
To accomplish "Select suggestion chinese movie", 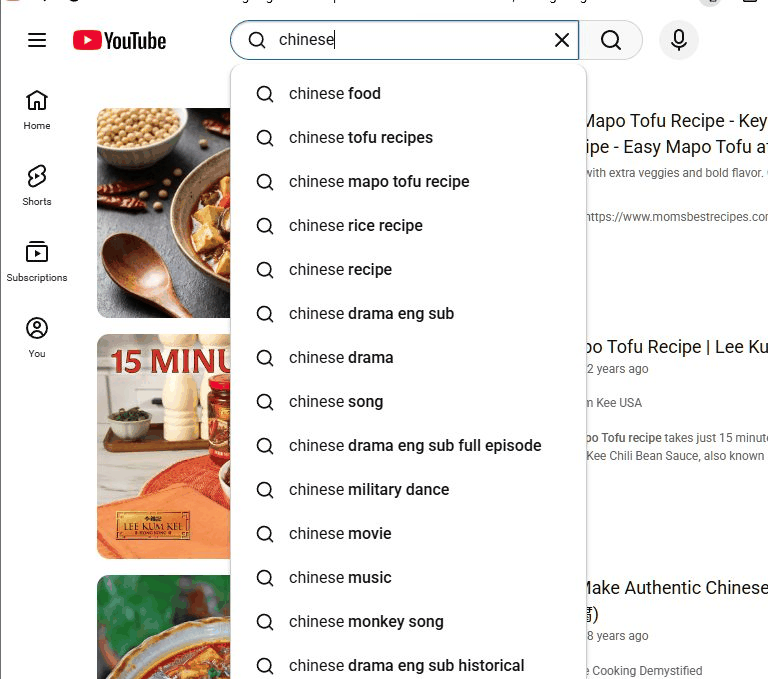I will pos(408,534).
